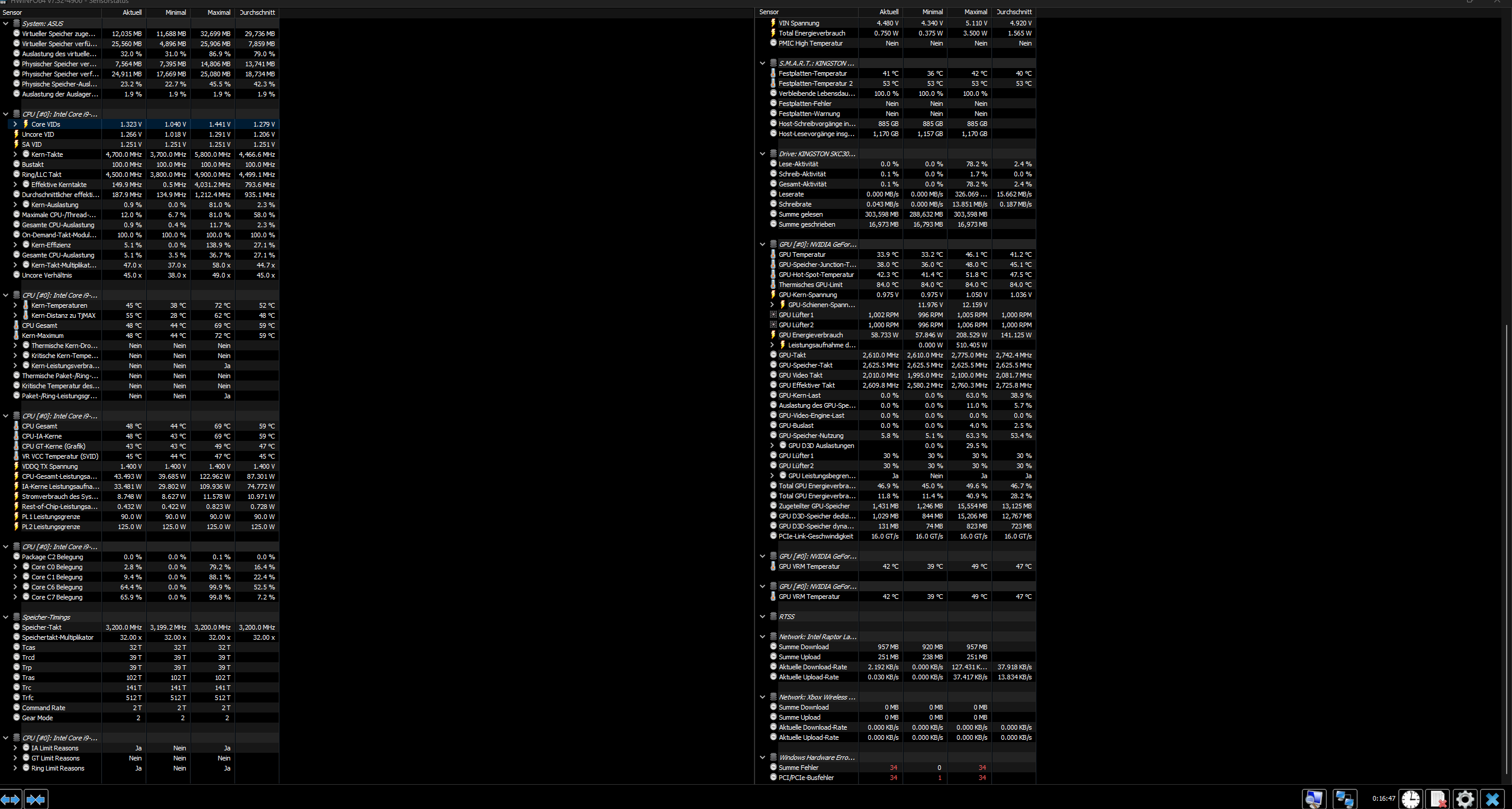Click the clock reset timer icon
The height and width of the screenshot is (809, 1512).
(x=1411, y=799)
